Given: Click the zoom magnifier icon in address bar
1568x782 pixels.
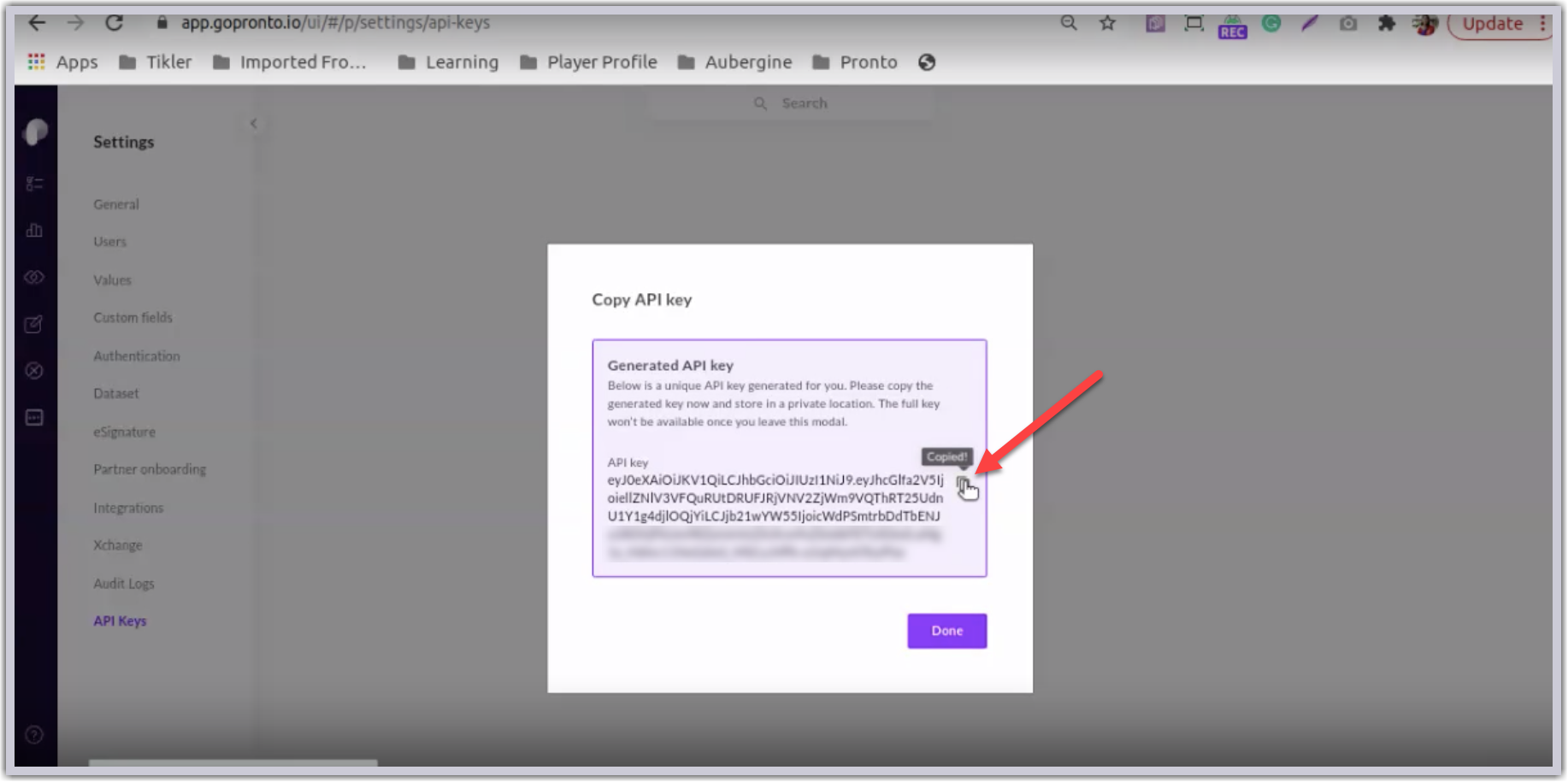Looking at the screenshot, I should click(1069, 23).
